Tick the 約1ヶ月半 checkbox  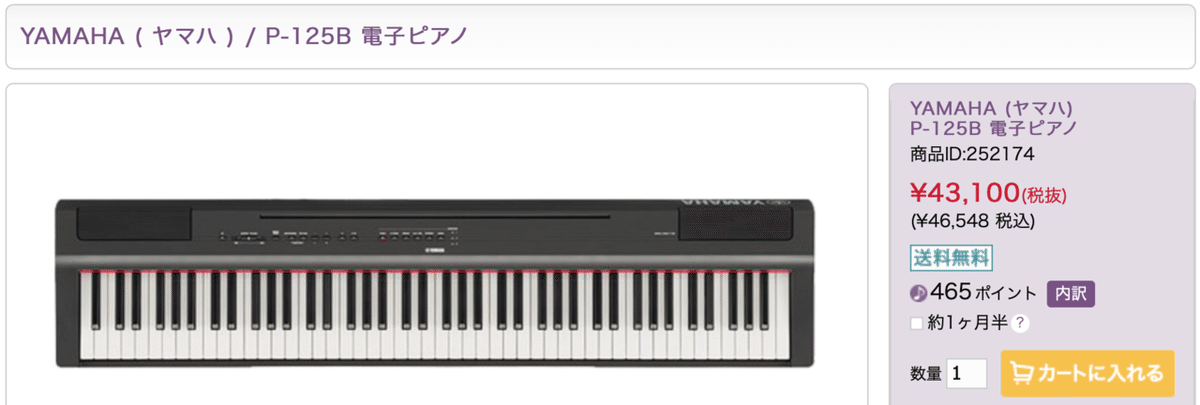(x=916, y=324)
